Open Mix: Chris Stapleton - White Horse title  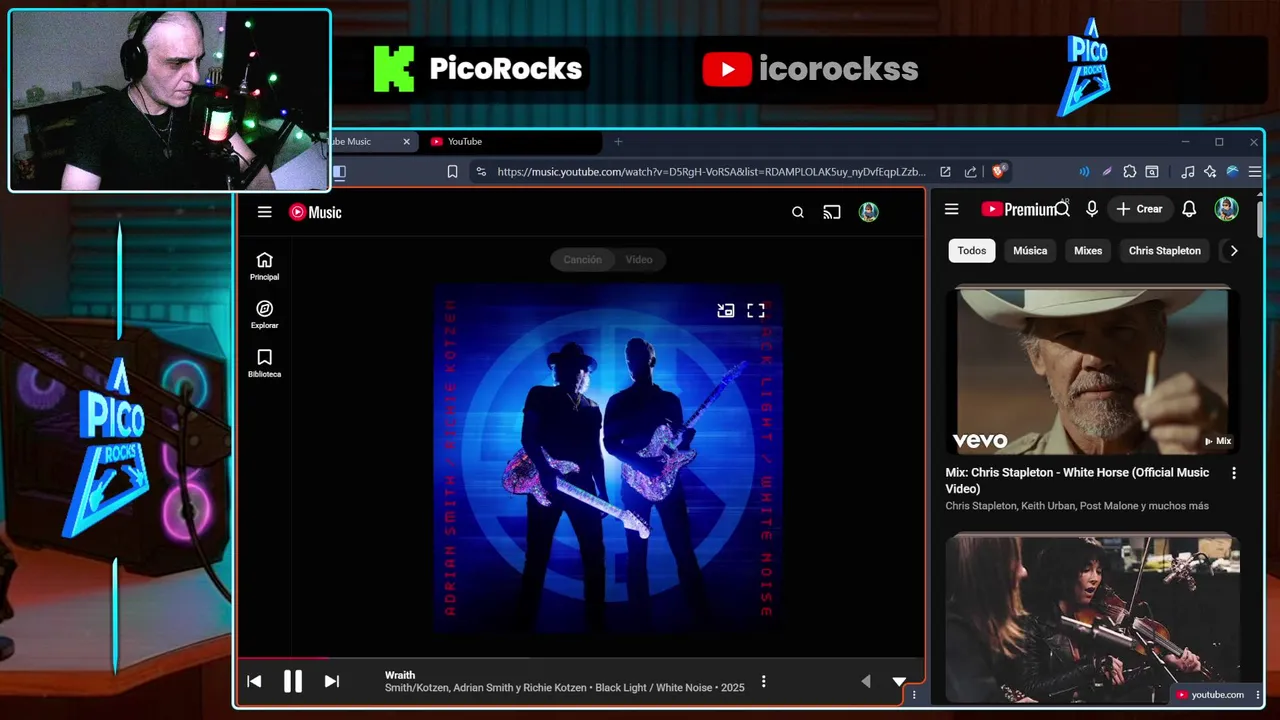(x=1077, y=480)
